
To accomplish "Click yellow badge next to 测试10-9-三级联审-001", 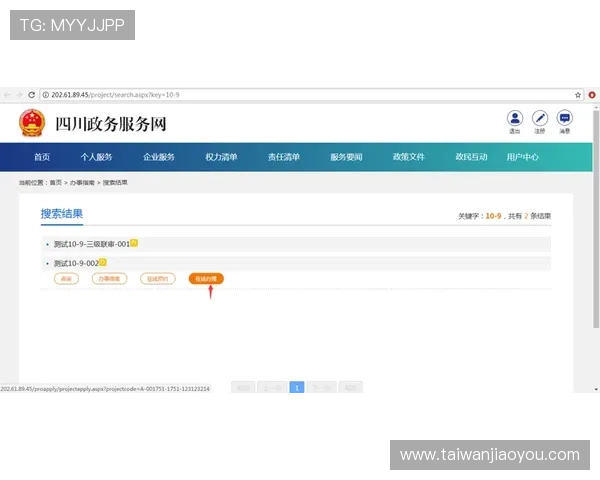I will click(x=134, y=243).
